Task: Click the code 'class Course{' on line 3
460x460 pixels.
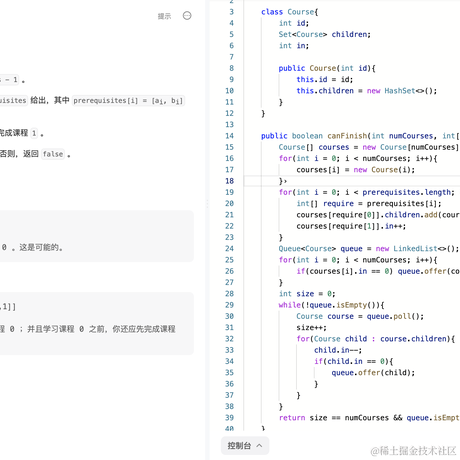Action: (x=290, y=12)
